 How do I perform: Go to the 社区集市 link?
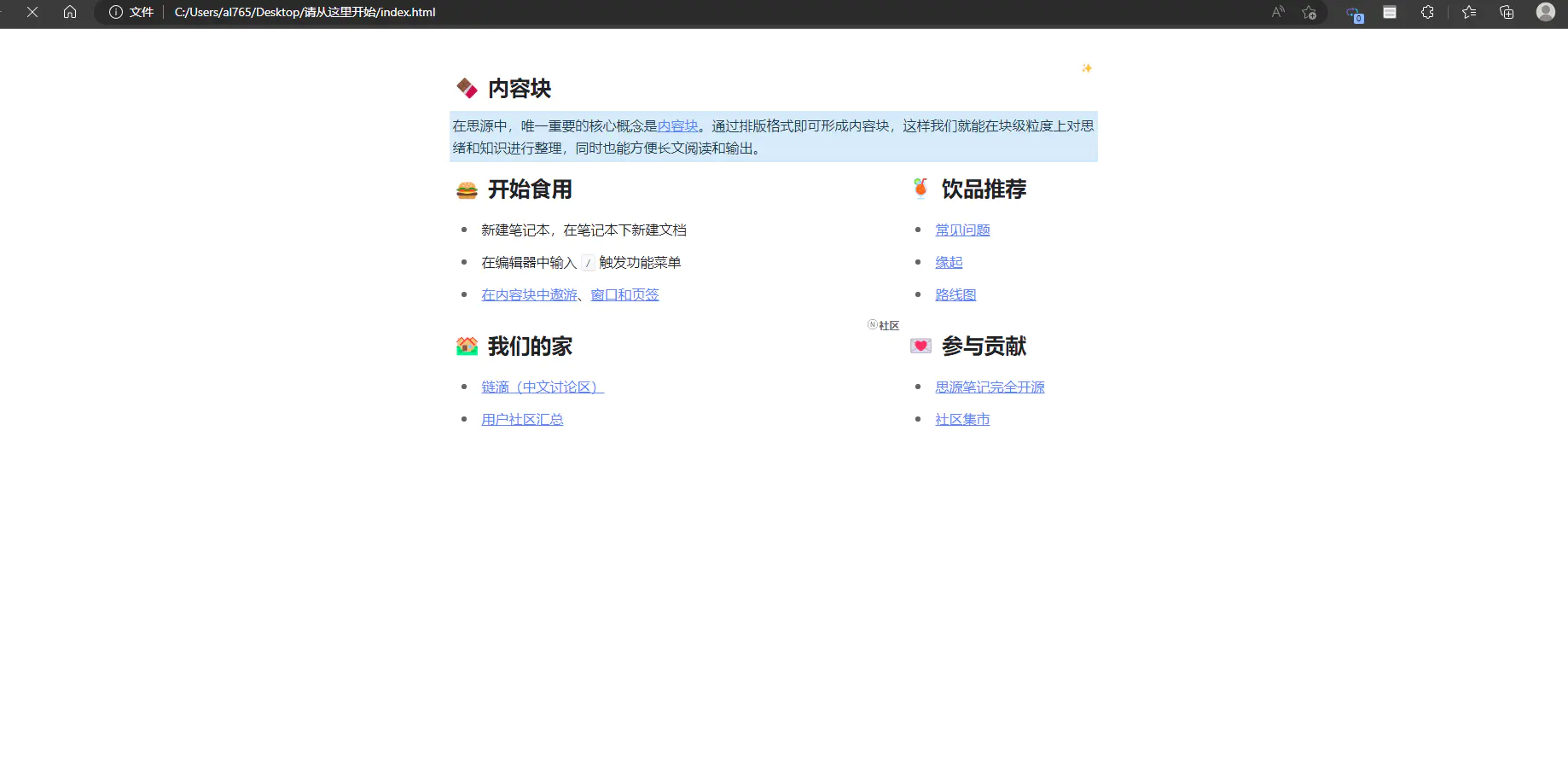(x=962, y=420)
